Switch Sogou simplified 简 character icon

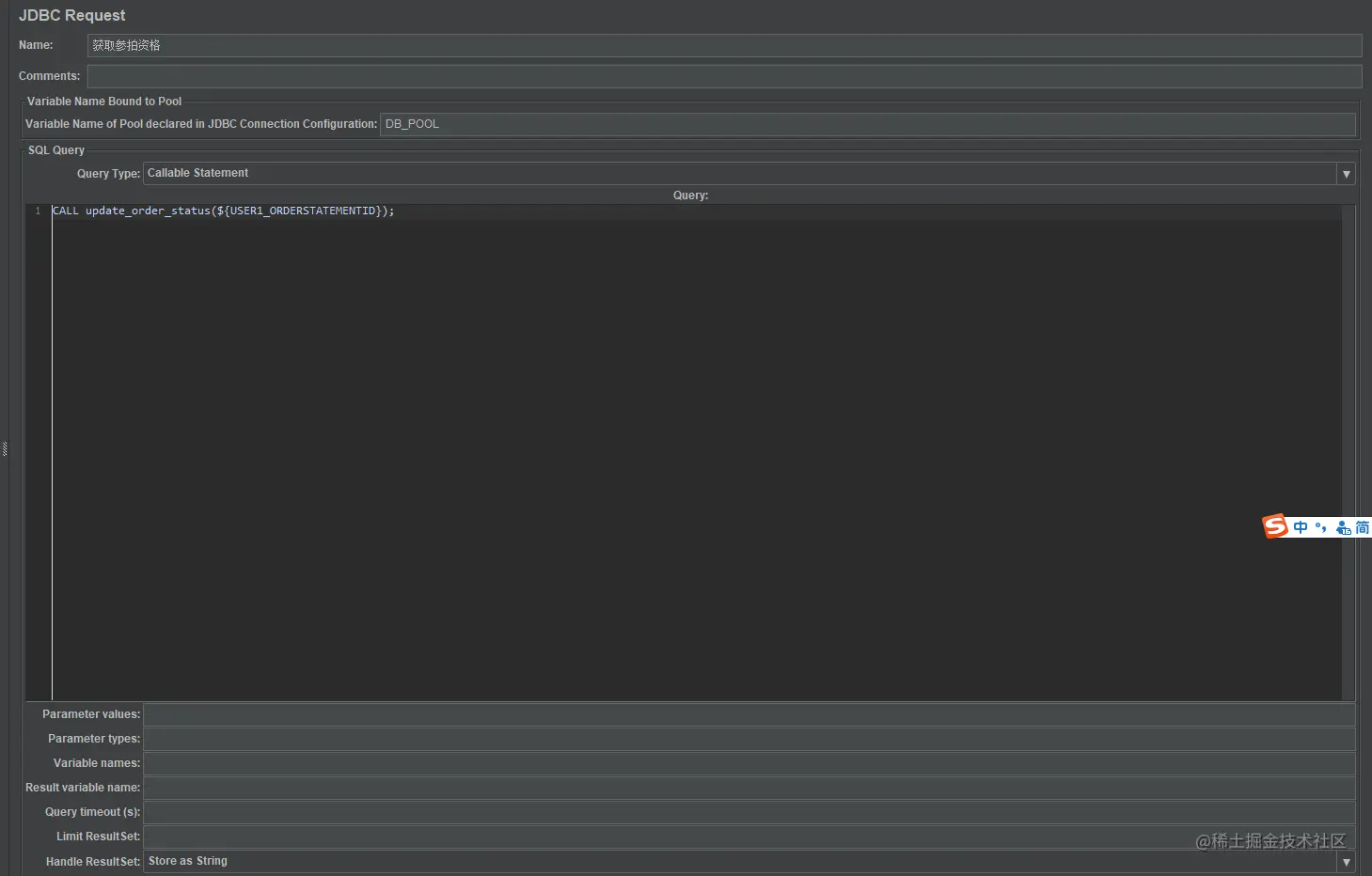(x=1362, y=527)
